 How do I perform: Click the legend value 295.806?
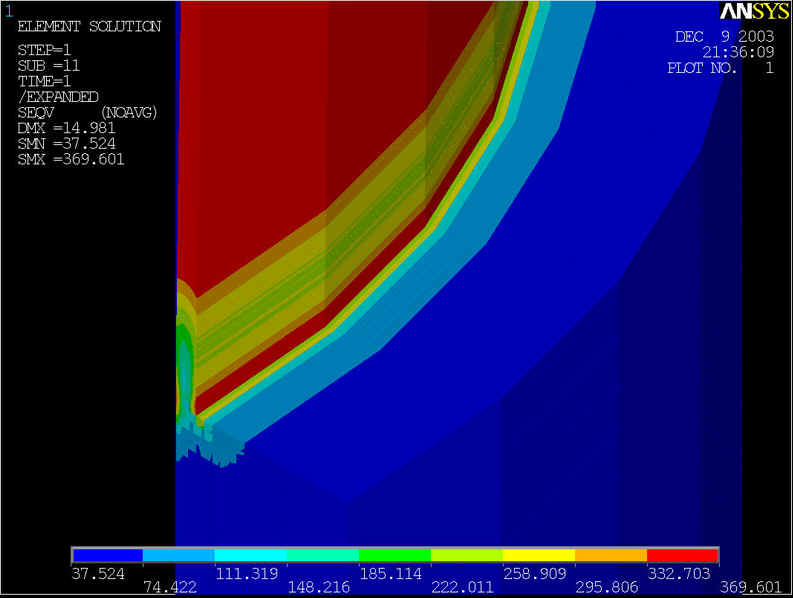coord(607,587)
